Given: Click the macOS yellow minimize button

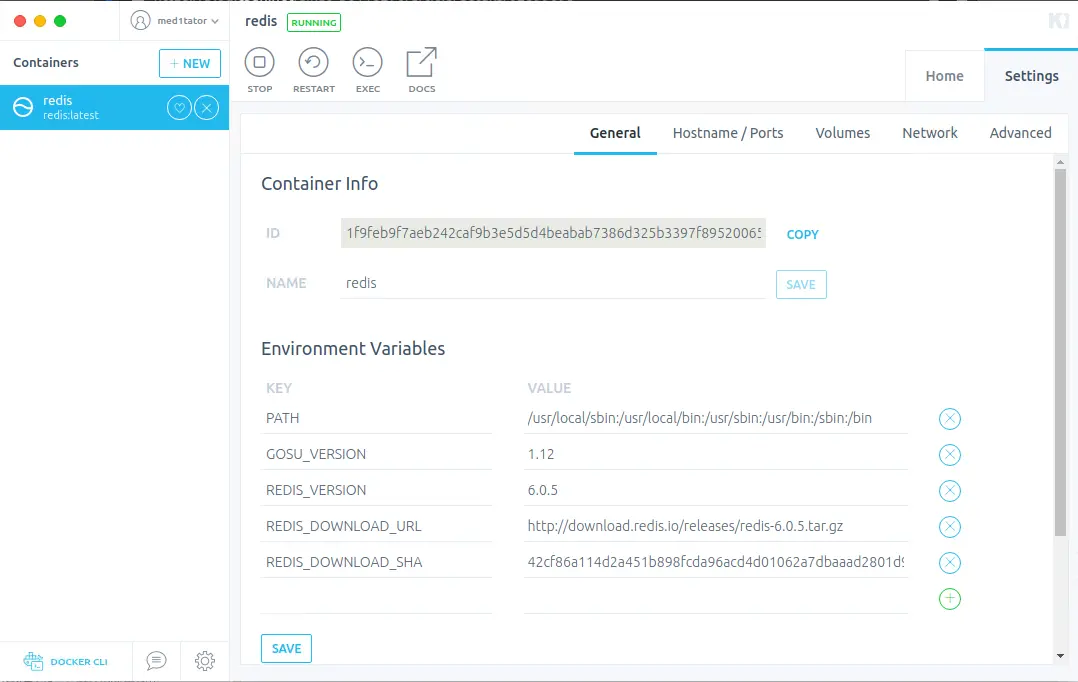Looking at the screenshot, I should pos(40,21).
